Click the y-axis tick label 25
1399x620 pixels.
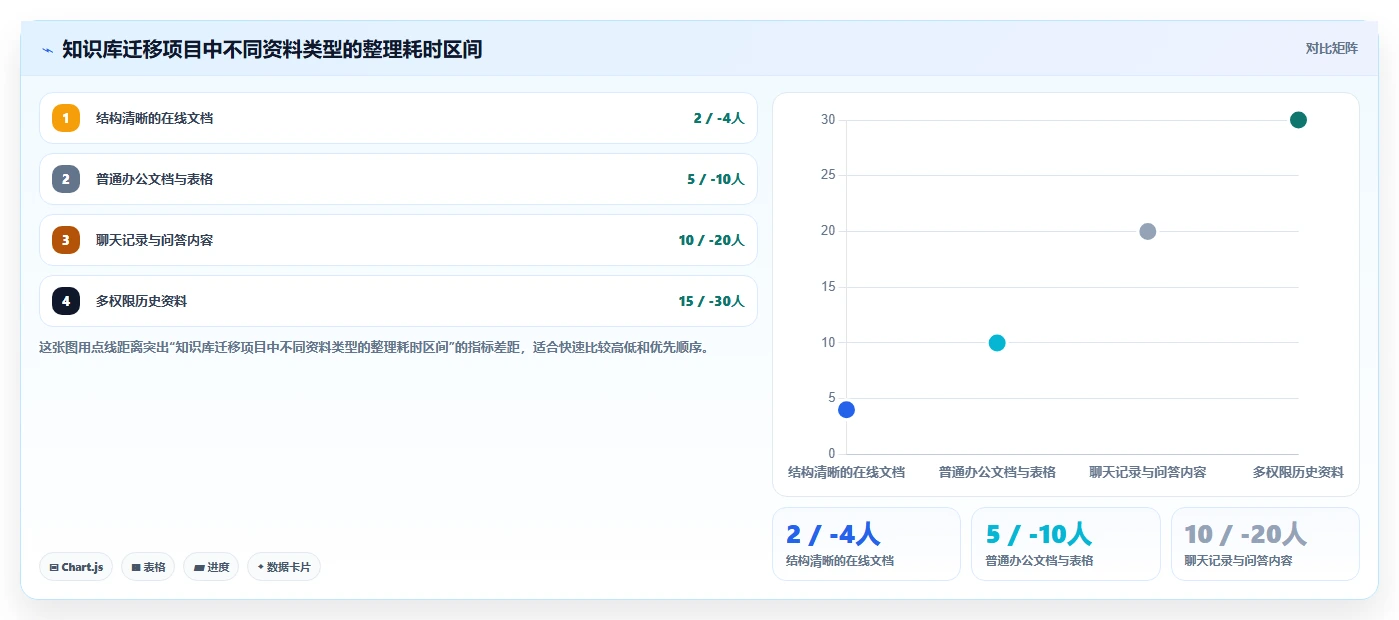tap(828, 175)
